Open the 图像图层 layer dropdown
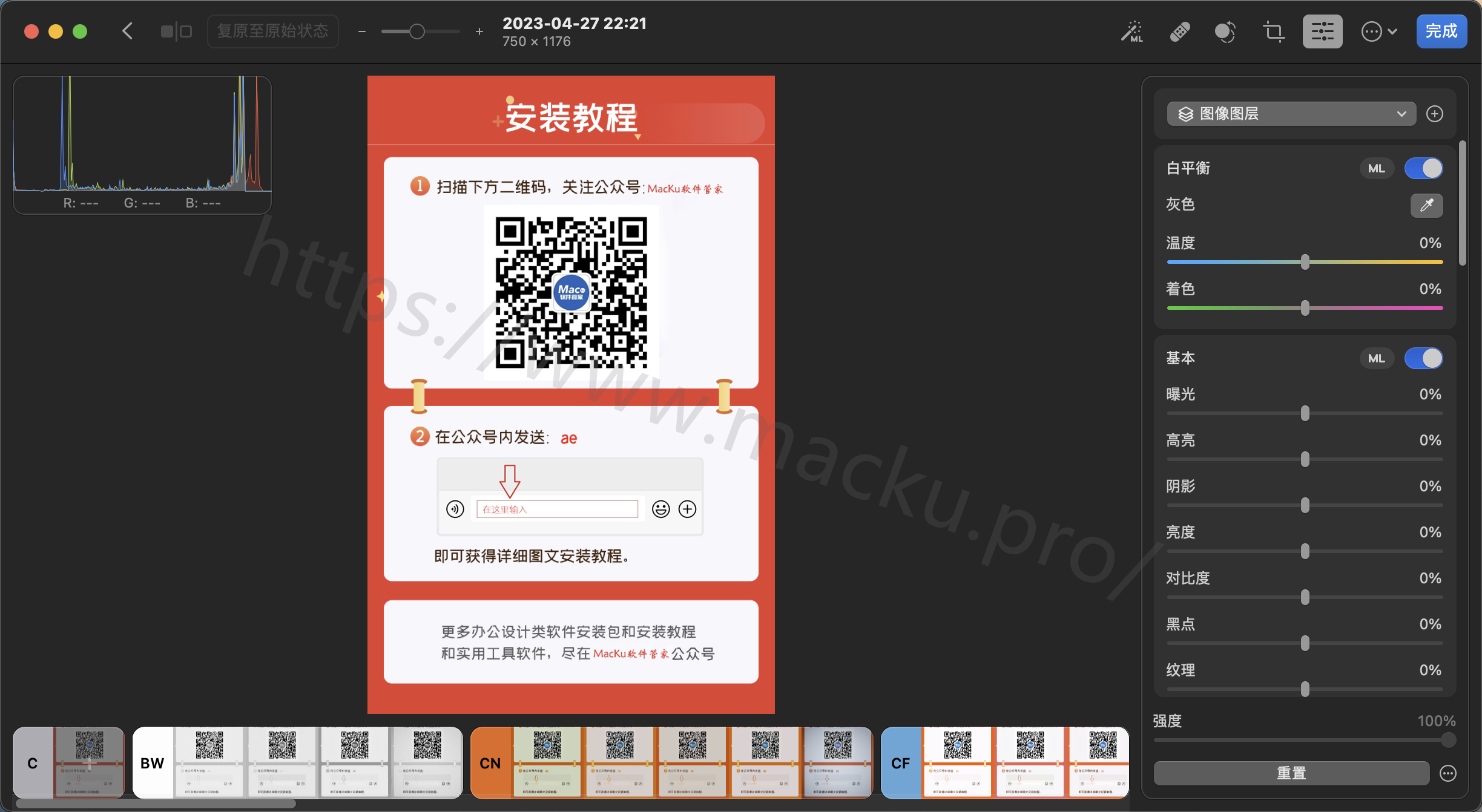 coord(1291,114)
